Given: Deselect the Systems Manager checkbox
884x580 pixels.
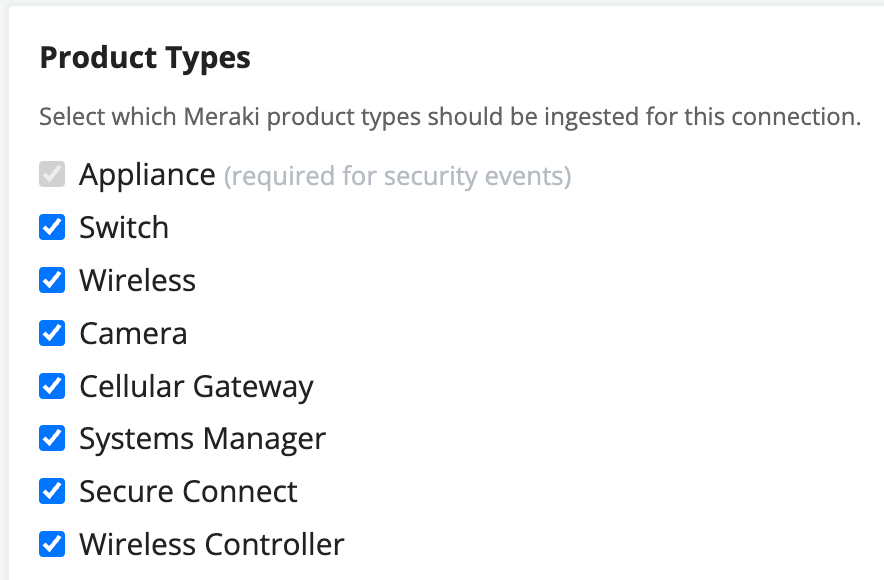Looking at the screenshot, I should tap(52, 438).
